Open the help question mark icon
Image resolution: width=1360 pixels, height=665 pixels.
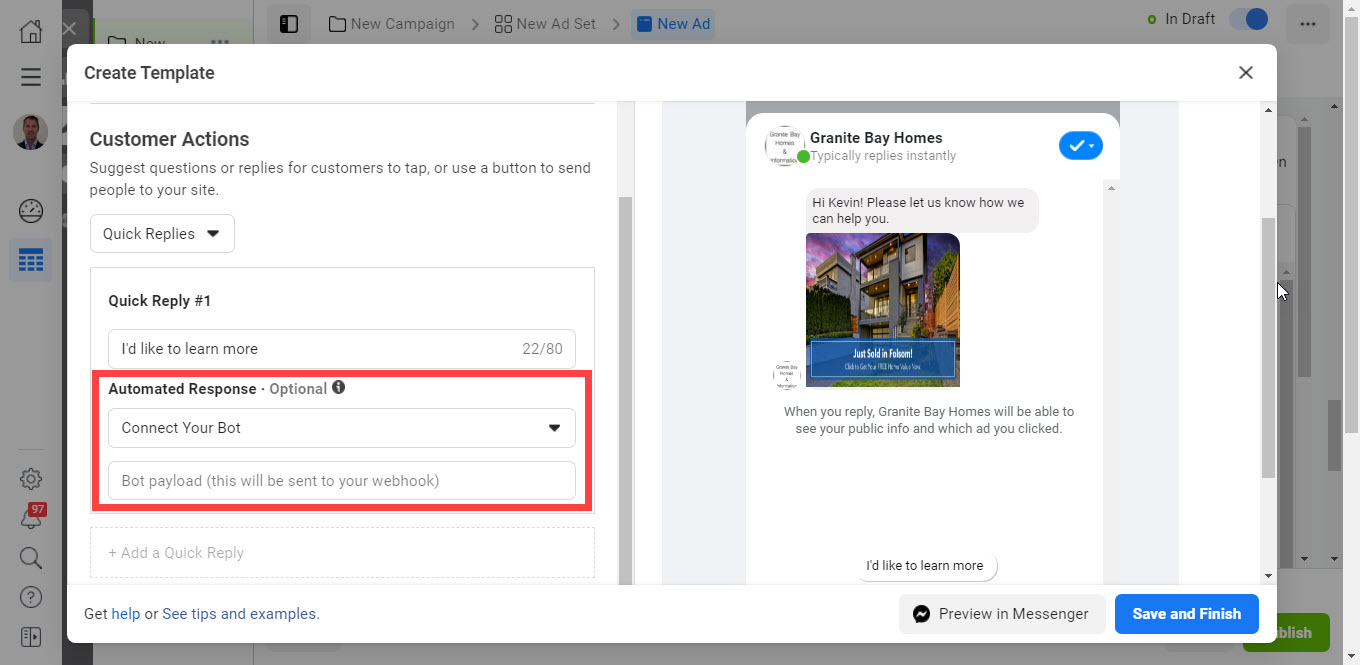pyautogui.click(x=31, y=597)
